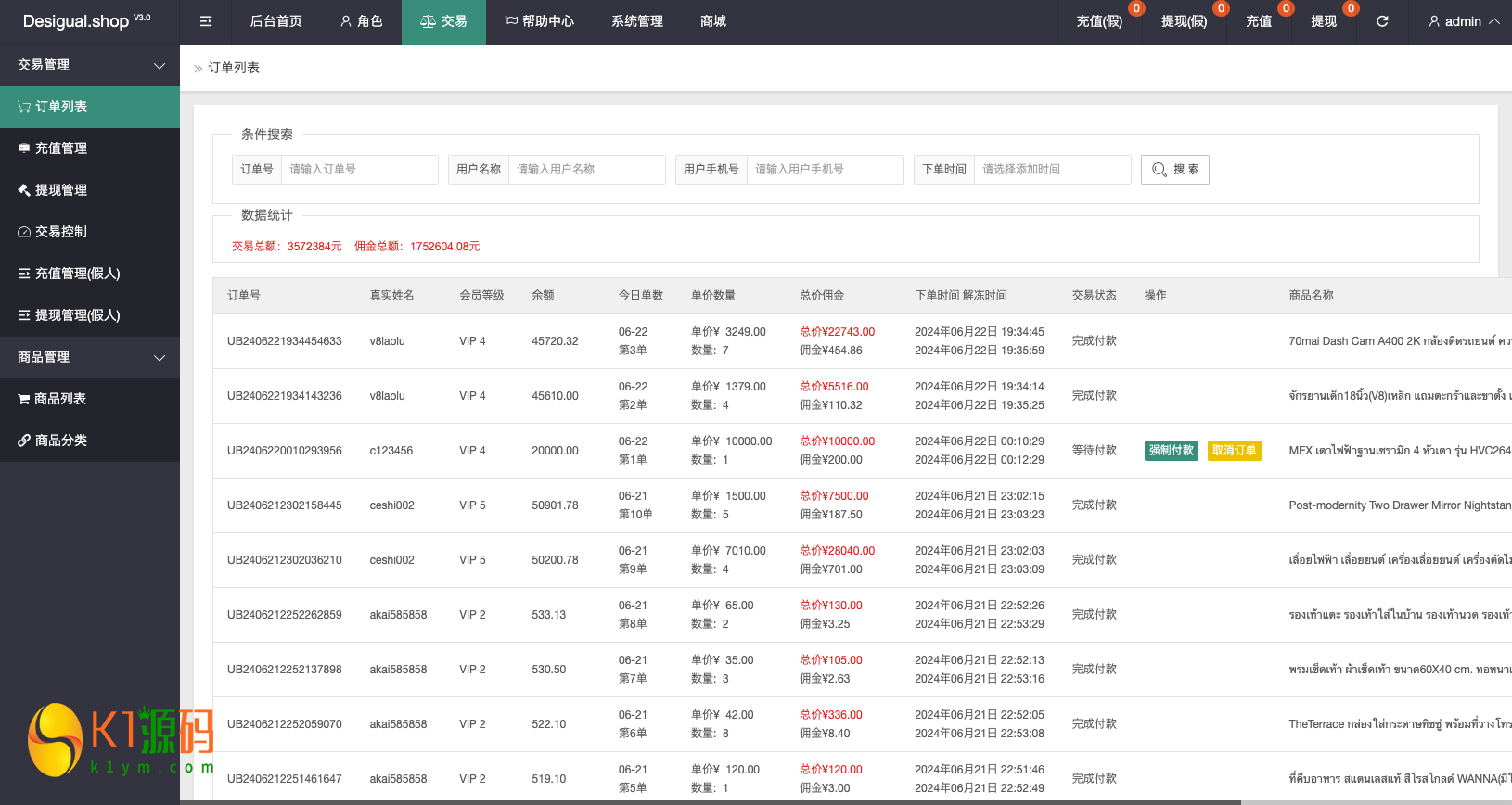Click the refresh icon in top bar

pyautogui.click(x=1382, y=21)
